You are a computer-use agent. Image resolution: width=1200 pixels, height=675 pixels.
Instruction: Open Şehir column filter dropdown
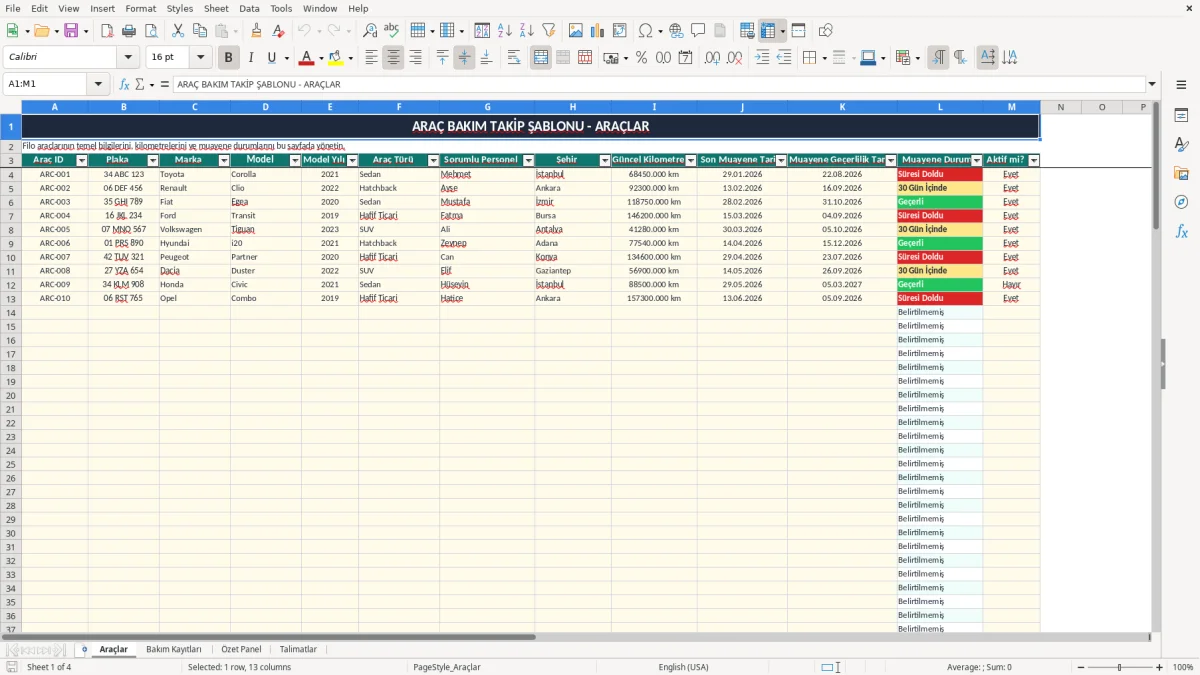(605, 160)
